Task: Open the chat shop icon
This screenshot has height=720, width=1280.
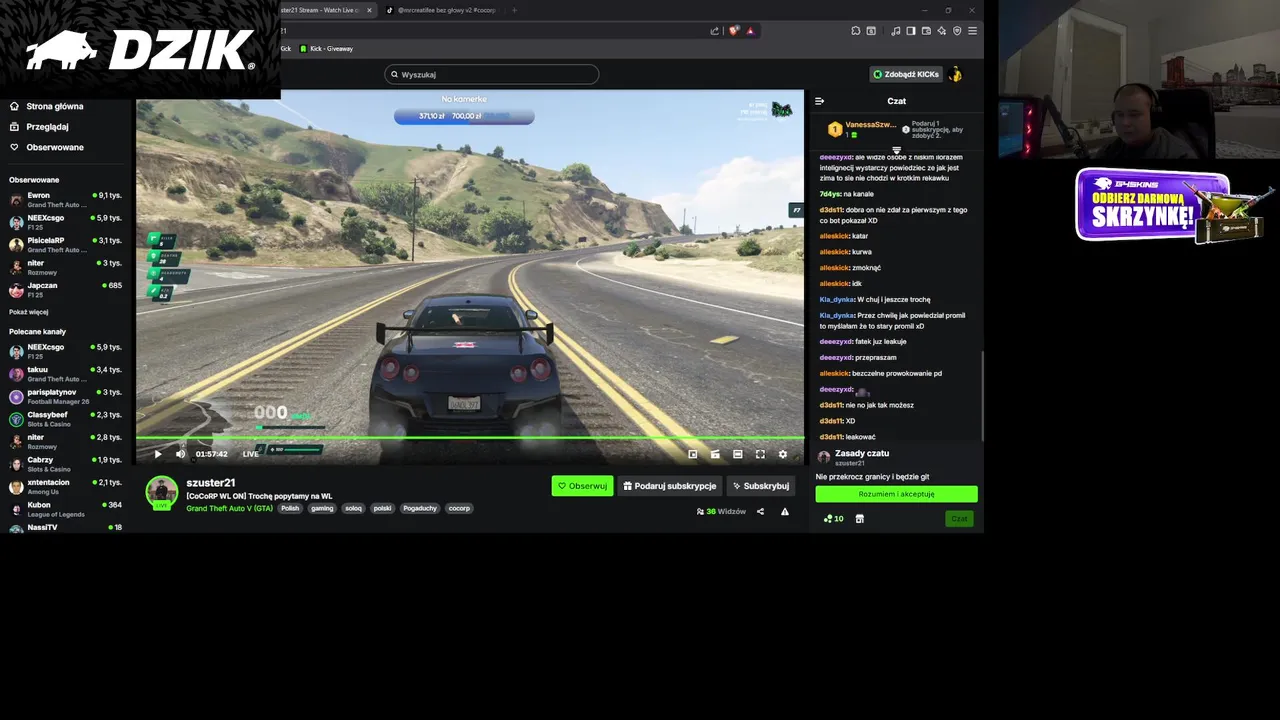Action: pos(859,519)
